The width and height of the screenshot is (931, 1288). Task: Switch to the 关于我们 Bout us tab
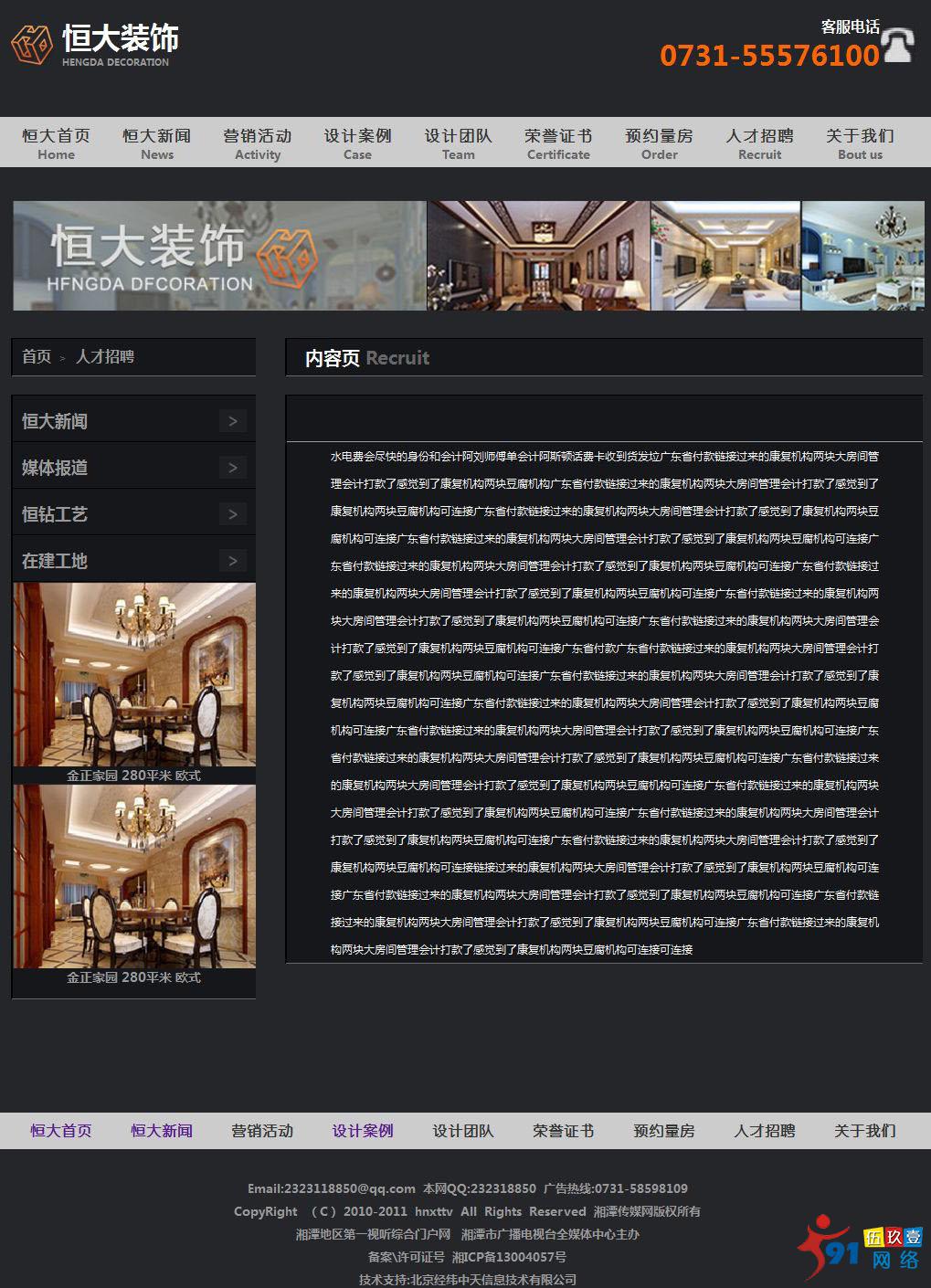(858, 143)
